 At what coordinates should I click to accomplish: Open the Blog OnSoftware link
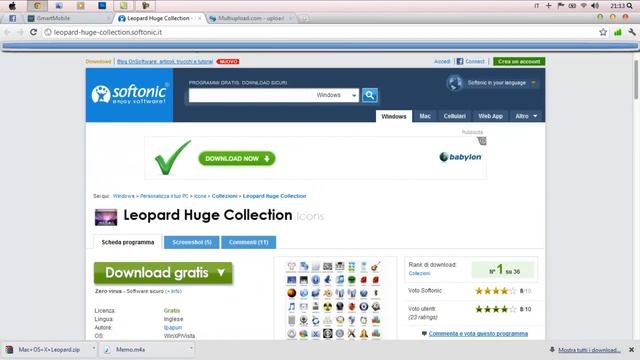pyautogui.click(x=165, y=61)
